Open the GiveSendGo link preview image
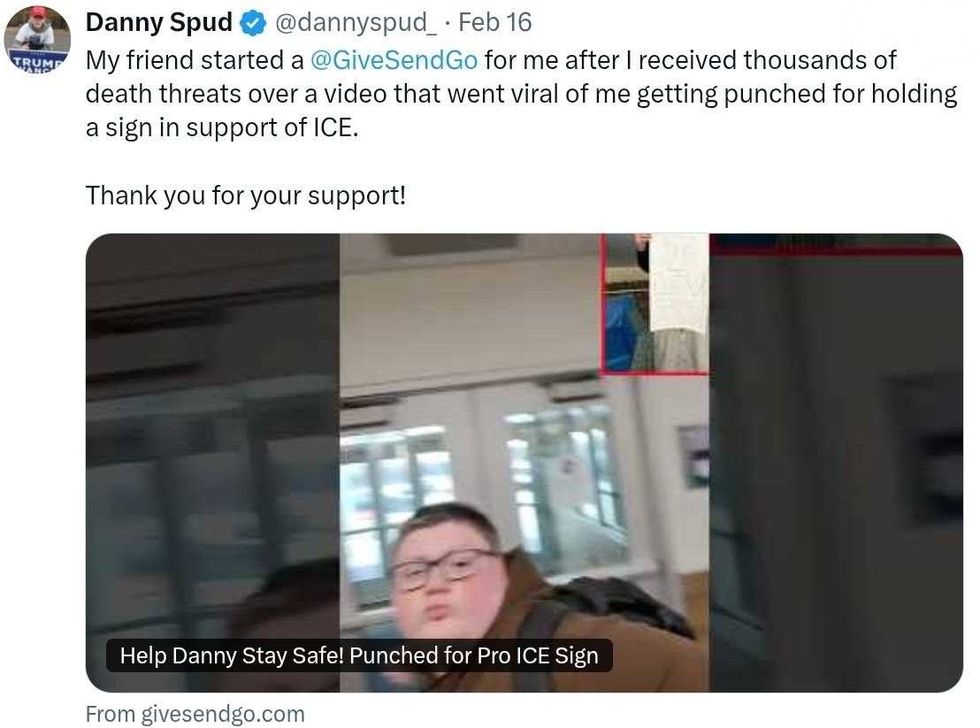The height and width of the screenshot is (728, 980). tap(524, 462)
